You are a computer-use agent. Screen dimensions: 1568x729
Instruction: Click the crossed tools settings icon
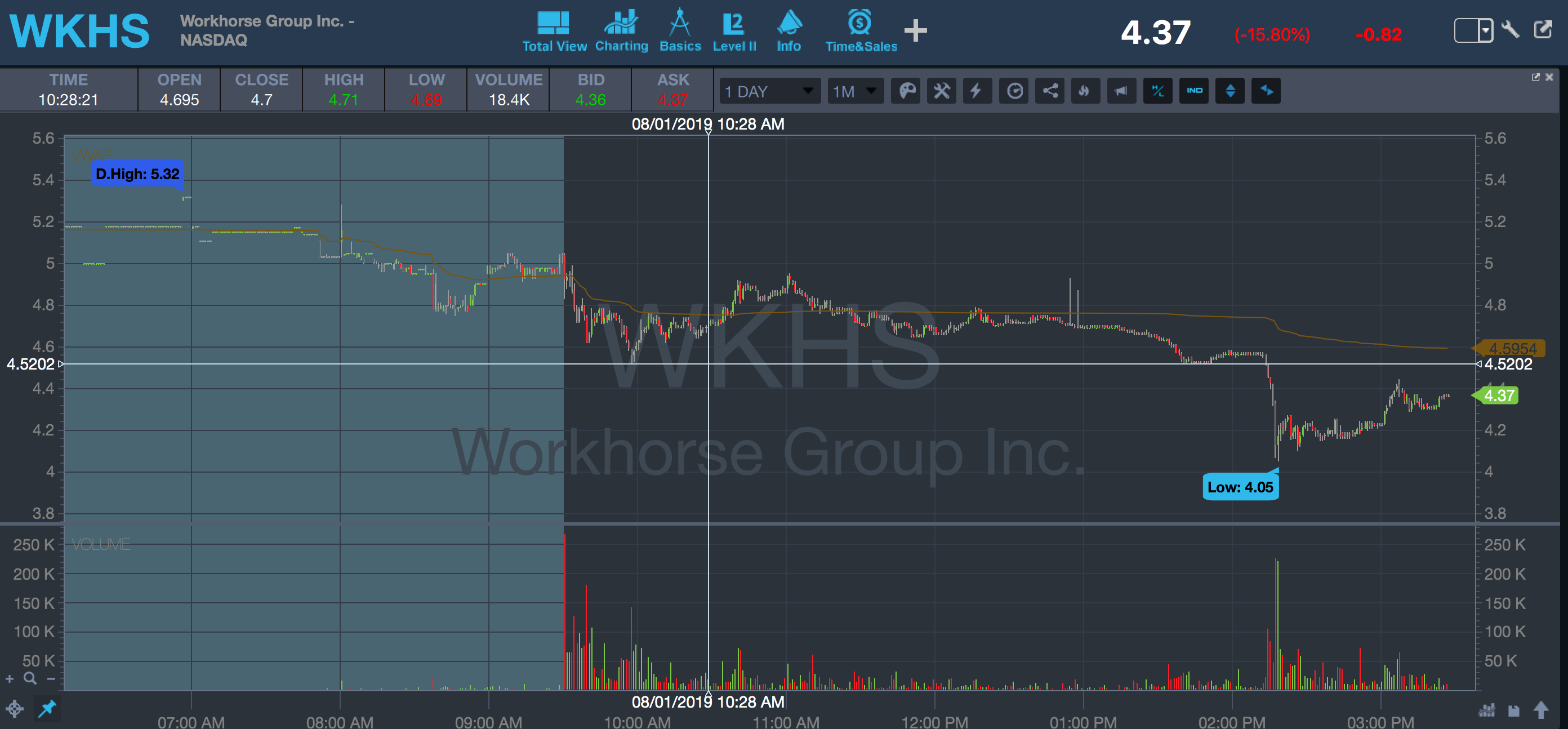tap(942, 91)
